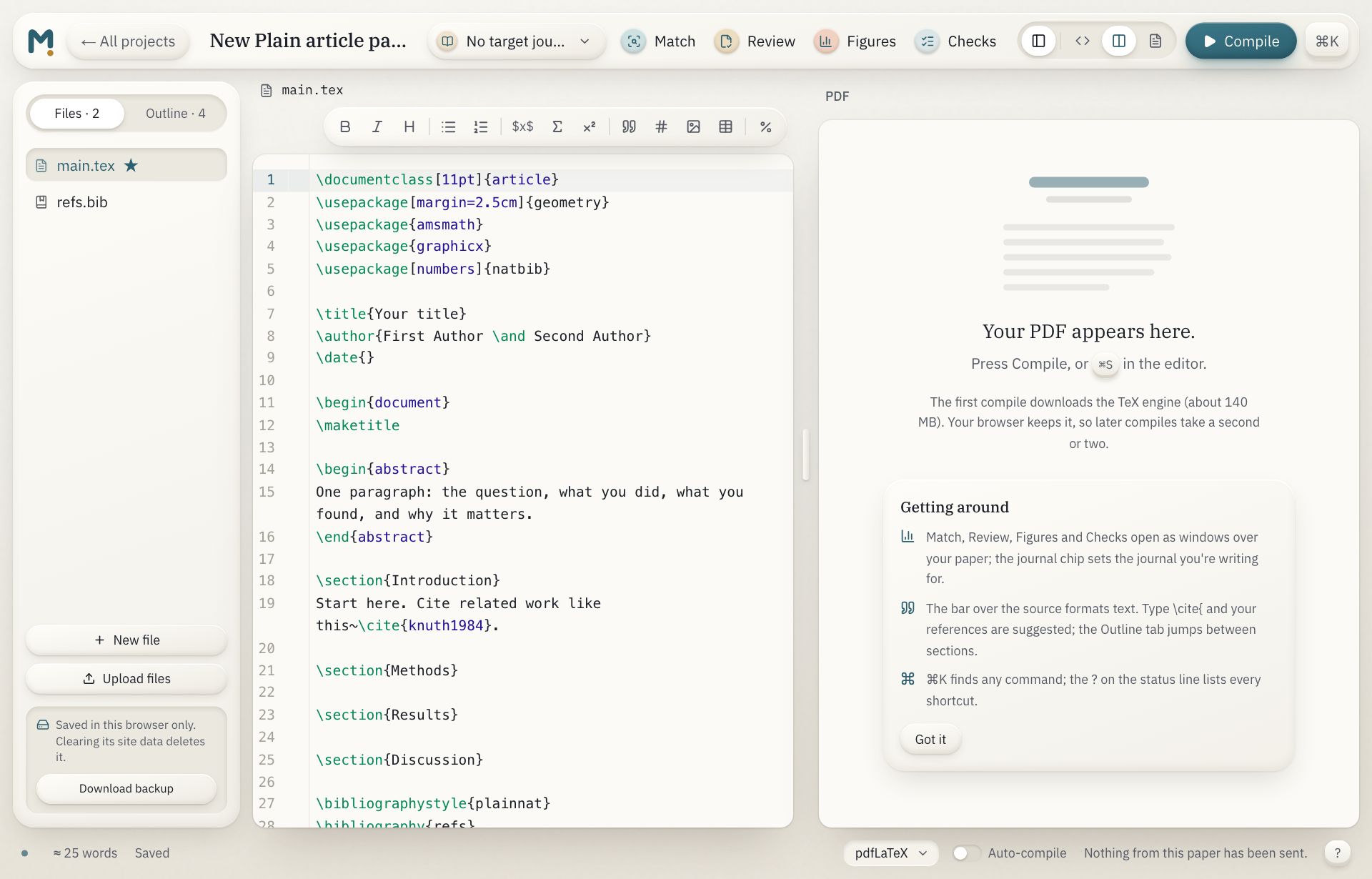The height and width of the screenshot is (879, 1372).
Task: Insert a table from toolbar
Action: [x=726, y=126]
